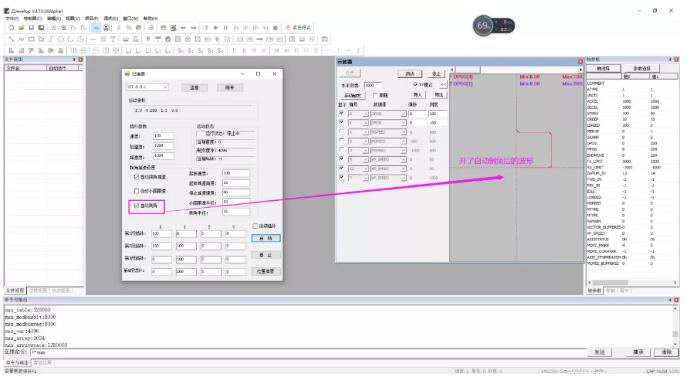Toggle the first channel display checkbox in oscilloscope
The image size is (687, 382).
coord(341,113)
